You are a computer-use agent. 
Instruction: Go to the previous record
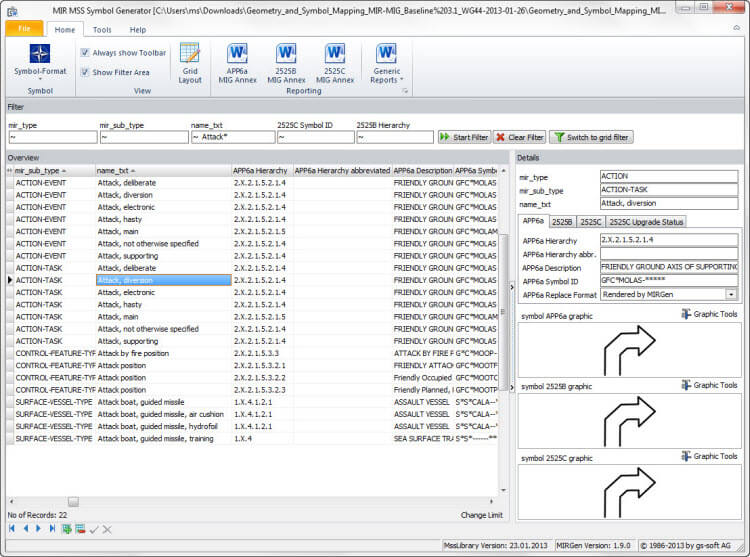pos(26,529)
